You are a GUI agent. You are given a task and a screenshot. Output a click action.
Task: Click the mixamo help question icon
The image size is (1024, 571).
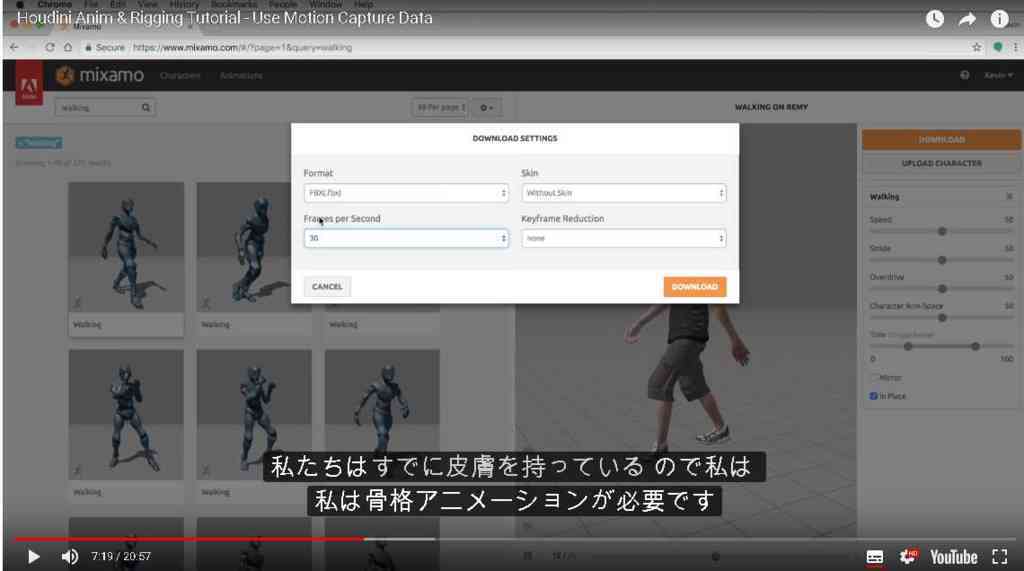coord(965,75)
